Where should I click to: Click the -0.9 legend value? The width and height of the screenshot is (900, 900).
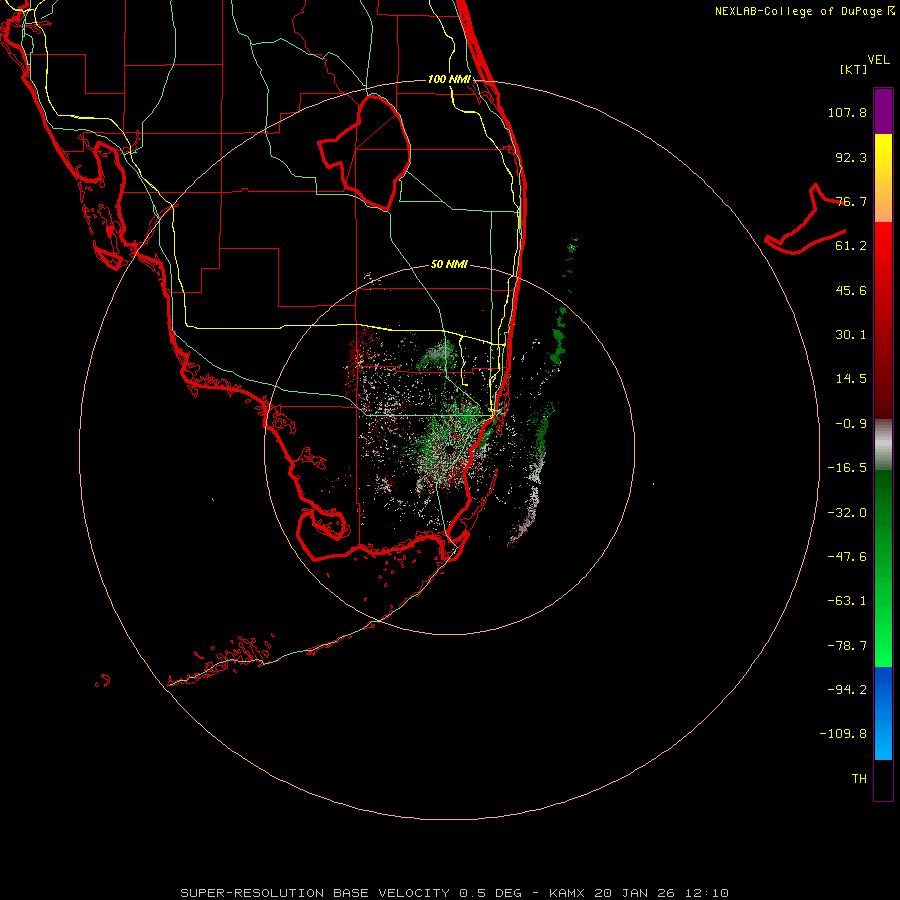click(x=851, y=424)
